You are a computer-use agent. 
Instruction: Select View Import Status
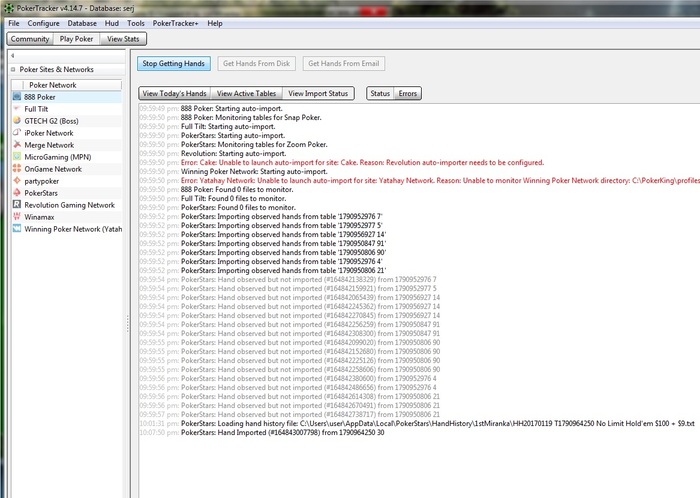(x=318, y=93)
